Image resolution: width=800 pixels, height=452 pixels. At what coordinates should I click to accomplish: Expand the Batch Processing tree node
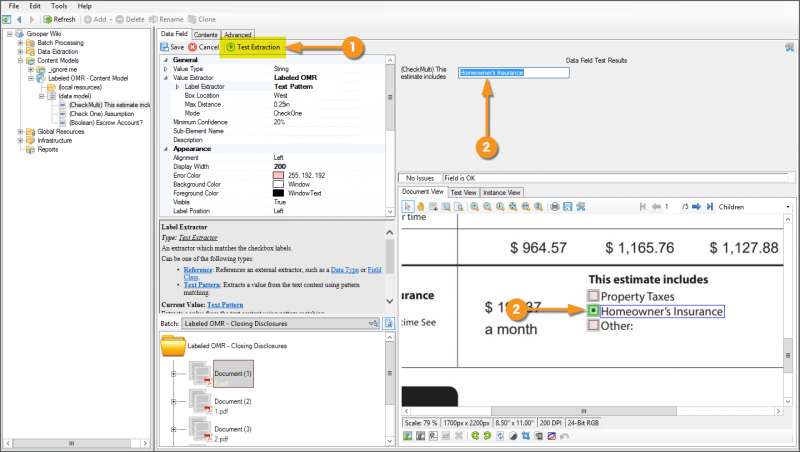[20, 43]
